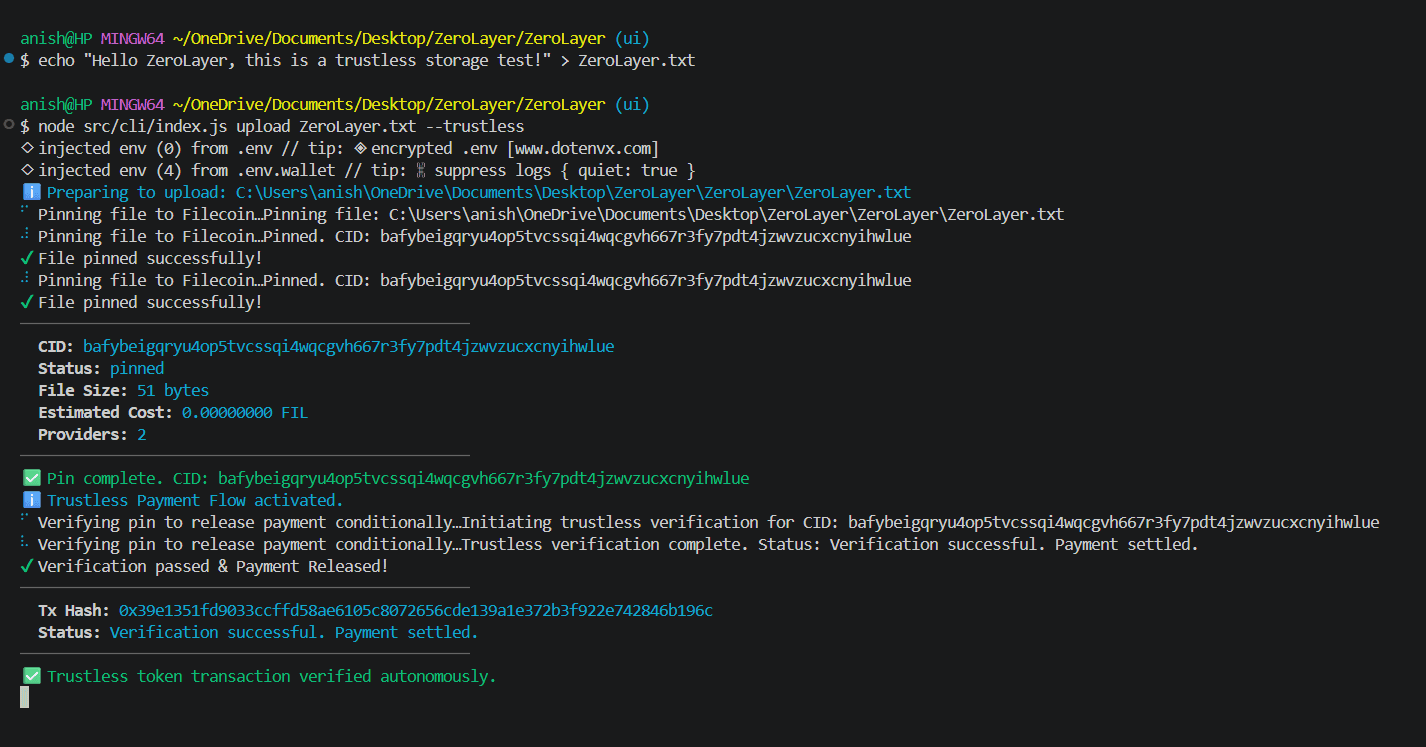Open the file path after 'Pinning file:' text

click(726, 214)
